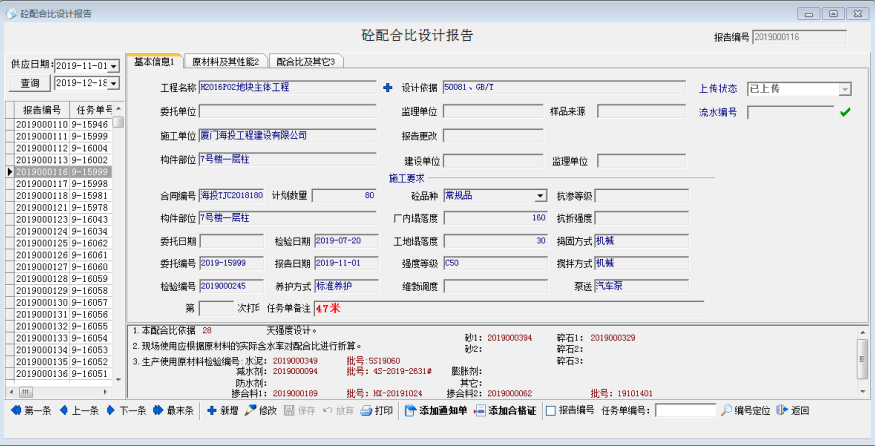Click the 工程名称 field
This screenshot has width=875, height=446.
point(287,88)
